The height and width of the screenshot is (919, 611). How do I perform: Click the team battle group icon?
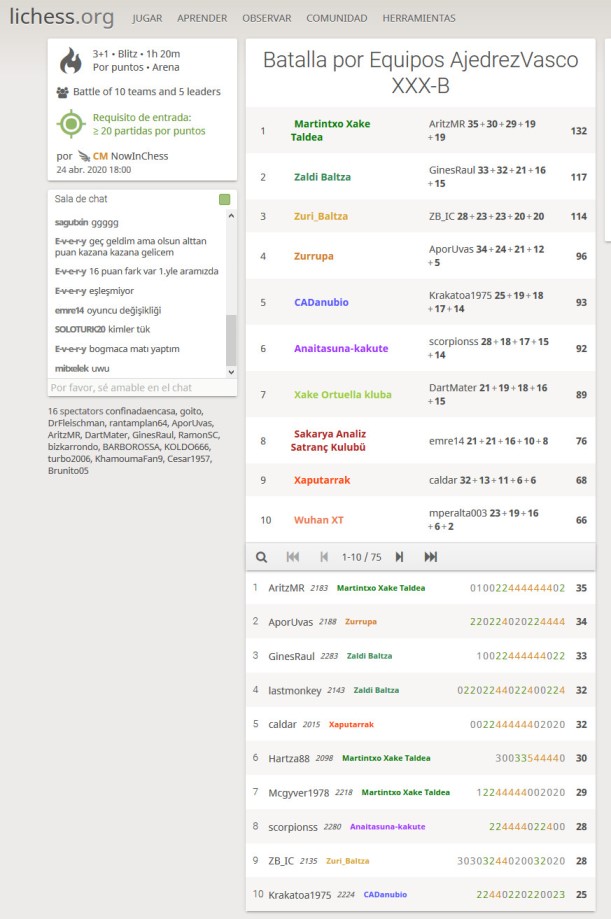pyautogui.click(x=64, y=92)
